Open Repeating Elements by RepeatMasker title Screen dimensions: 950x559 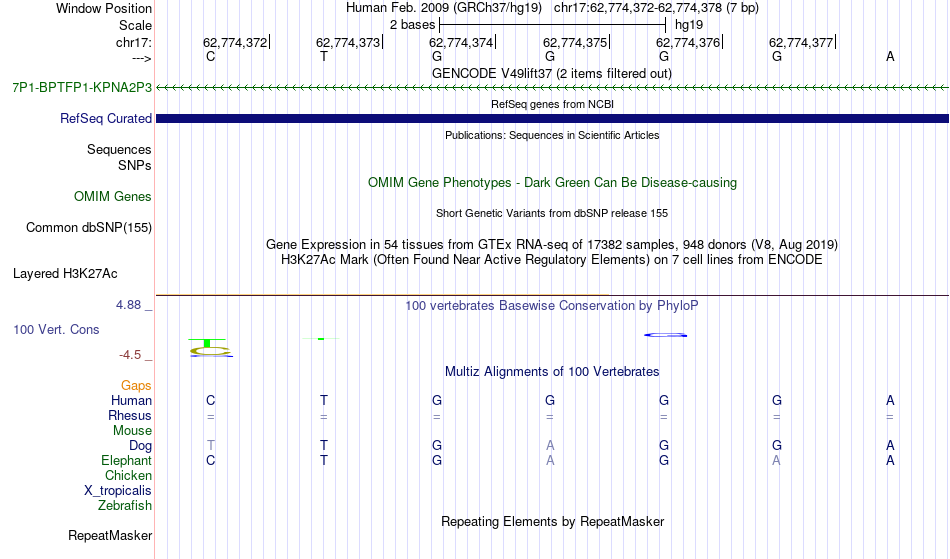click(552, 521)
